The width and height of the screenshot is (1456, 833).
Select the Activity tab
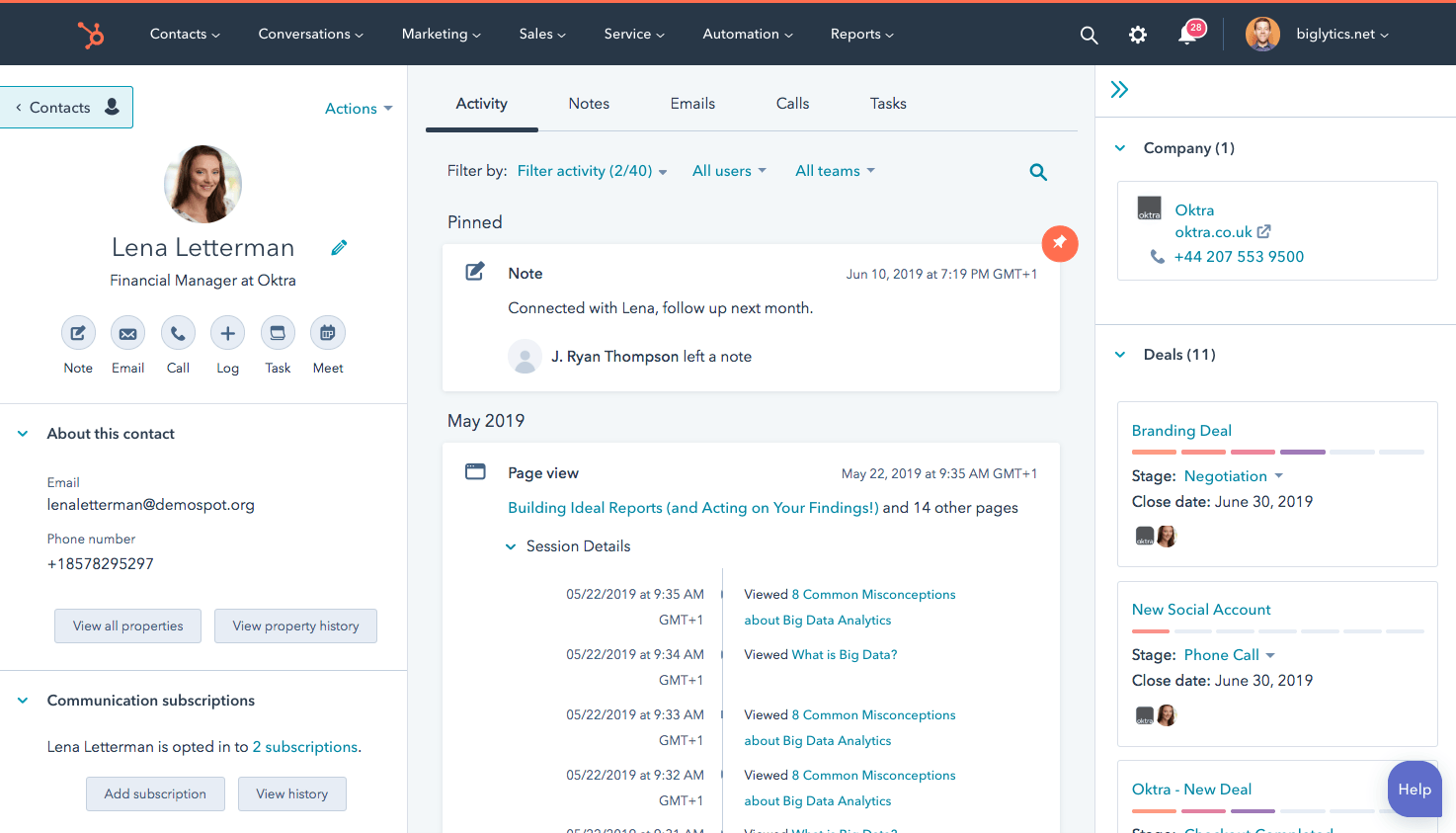(x=482, y=104)
